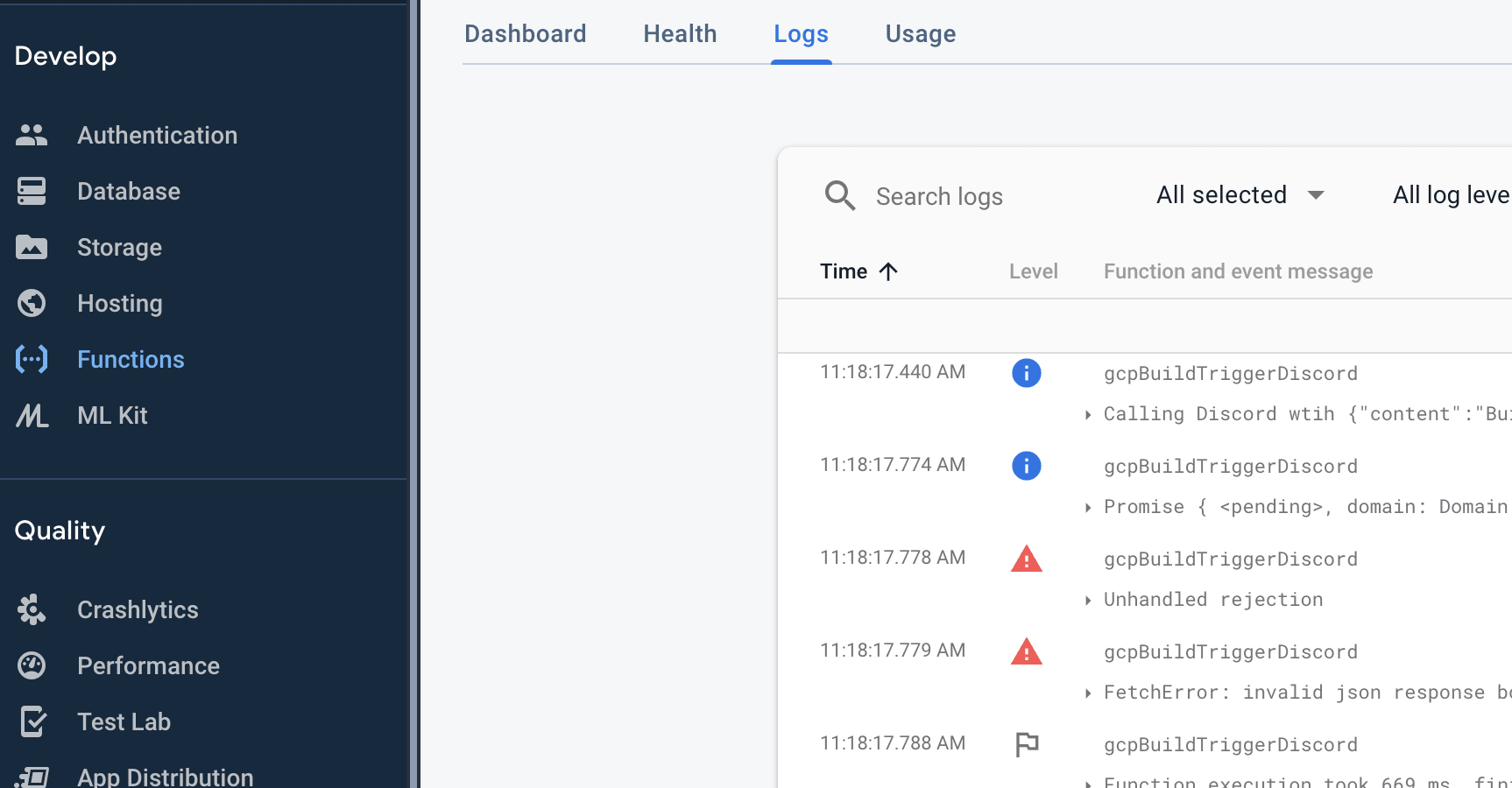Go to Performance under Quality
1512x788 pixels.
[x=148, y=665]
